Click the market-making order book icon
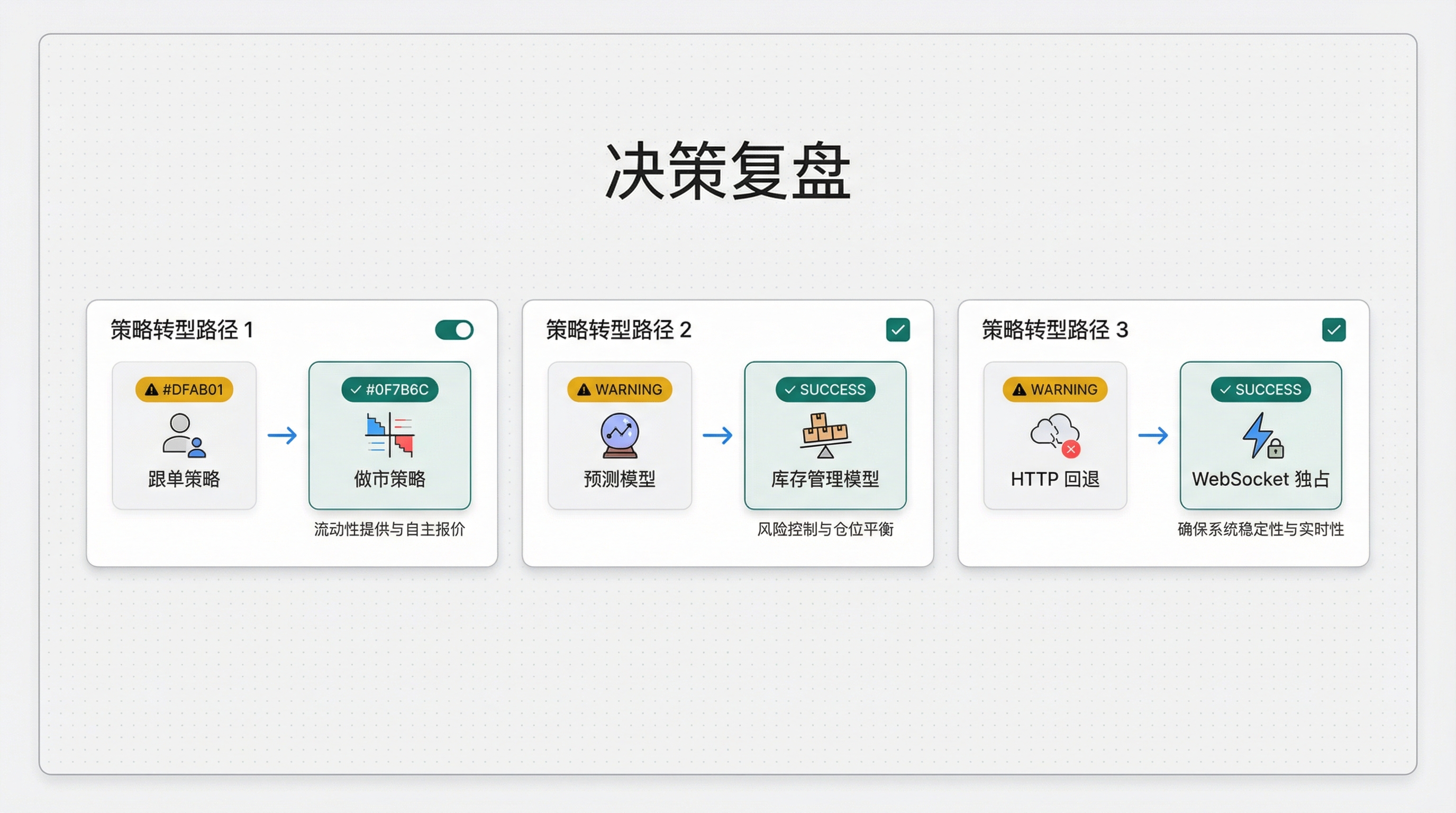1456x813 pixels. (389, 435)
